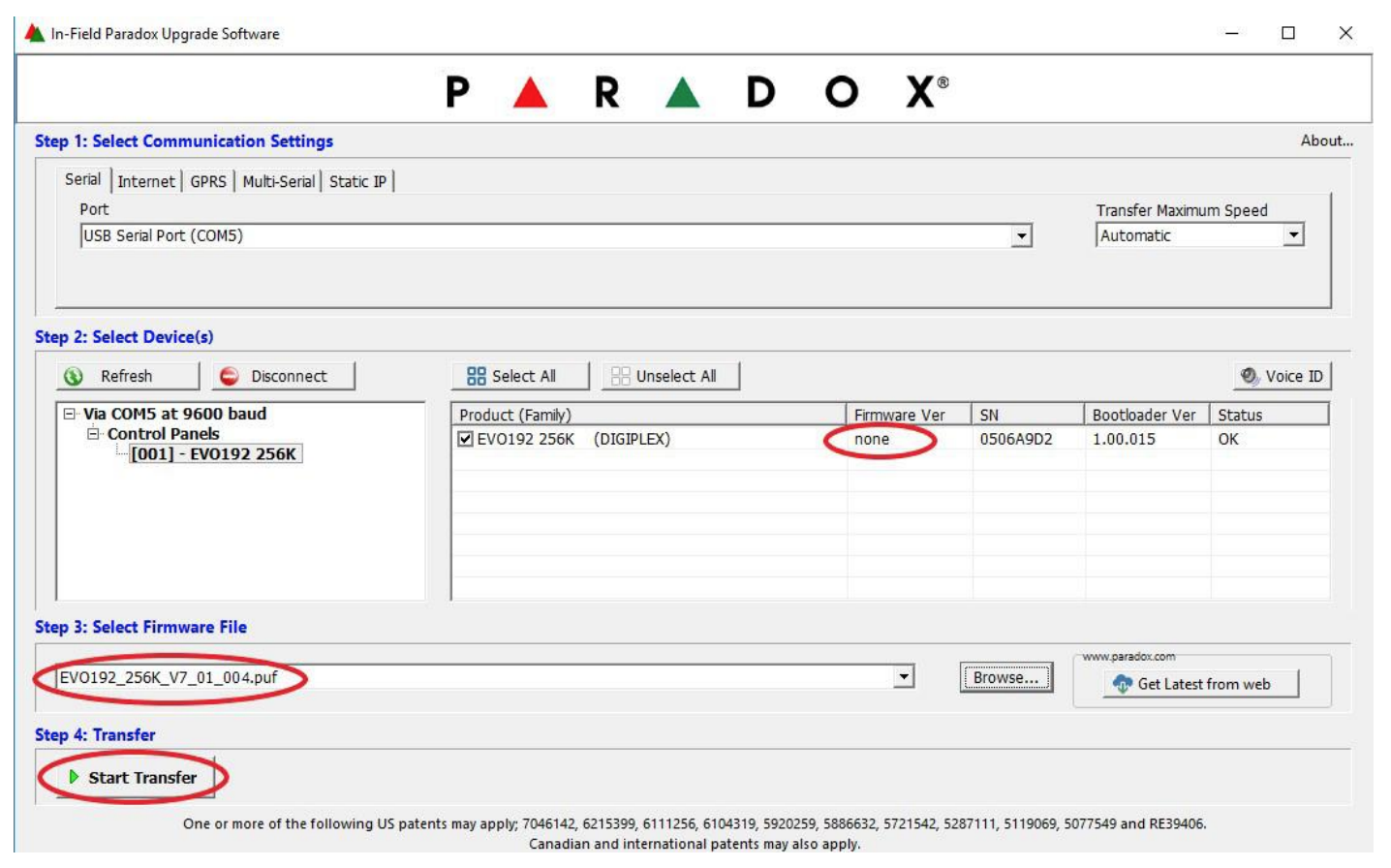Screen dimensions: 1391x868
Task: Click the SN column header
Action: pyautogui.click(x=1028, y=415)
